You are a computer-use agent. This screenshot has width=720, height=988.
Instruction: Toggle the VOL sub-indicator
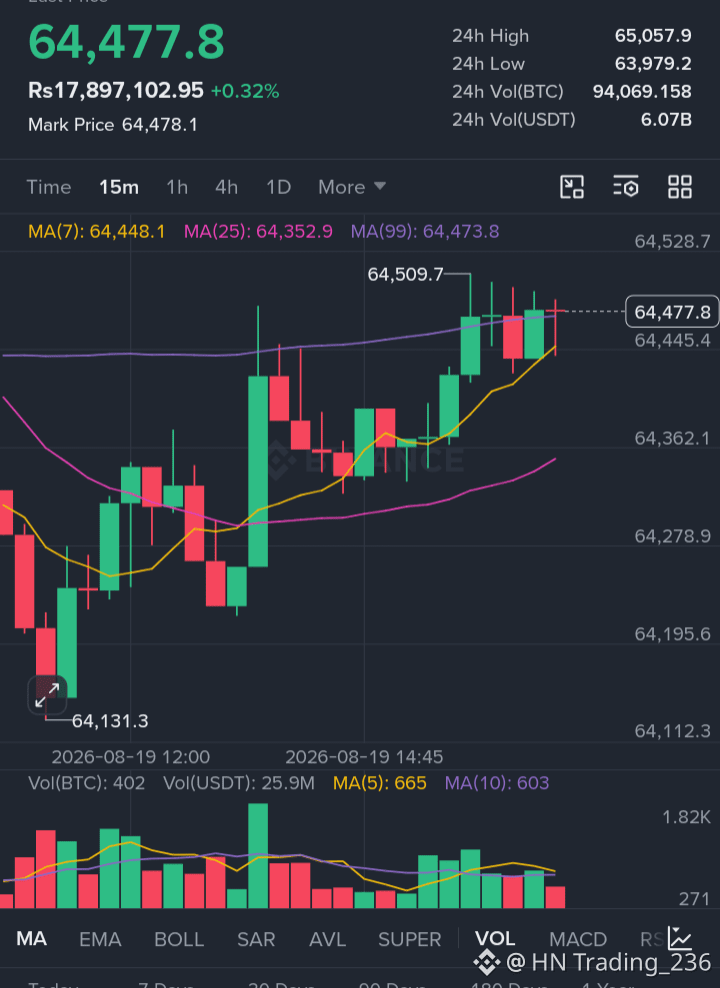click(x=495, y=939)
